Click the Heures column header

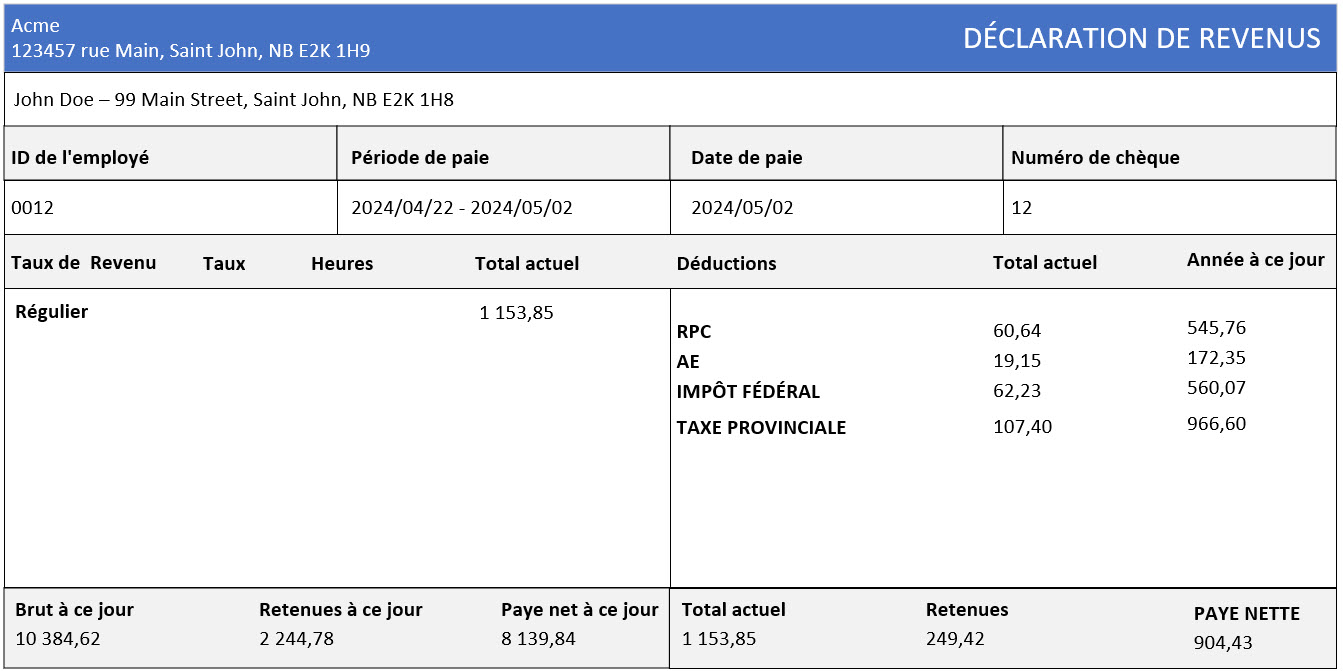point(342,264)
